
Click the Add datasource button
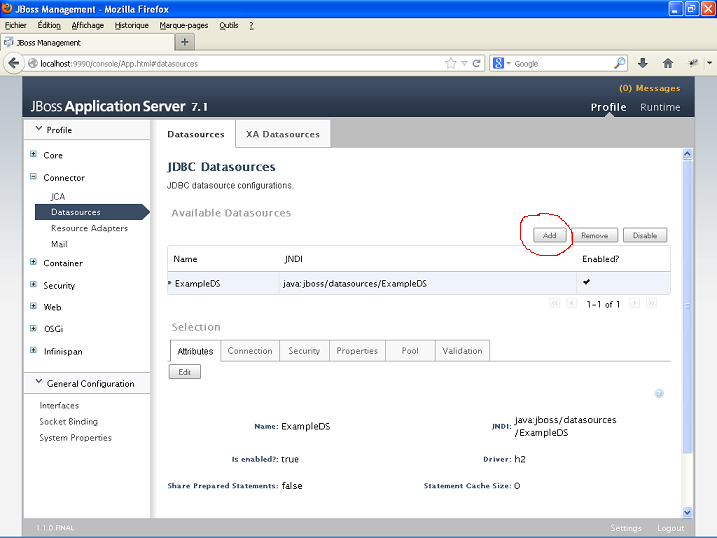click(x=549, y=236)
